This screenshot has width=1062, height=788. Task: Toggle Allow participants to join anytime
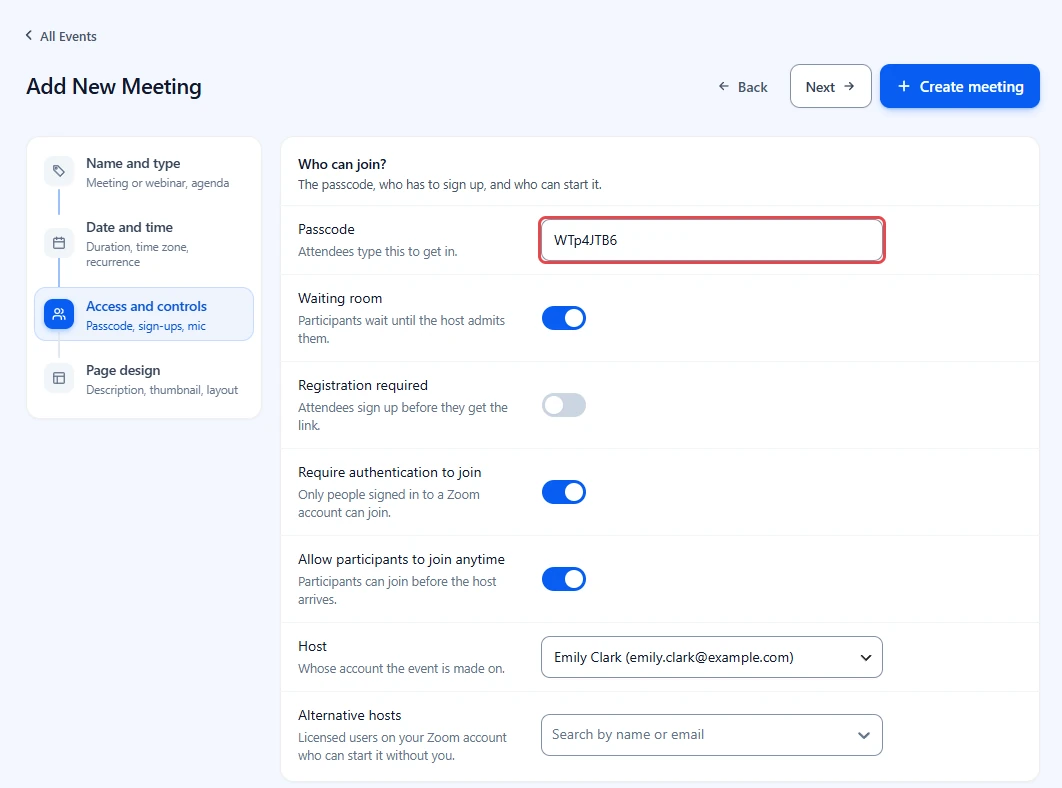coord(564,579)
